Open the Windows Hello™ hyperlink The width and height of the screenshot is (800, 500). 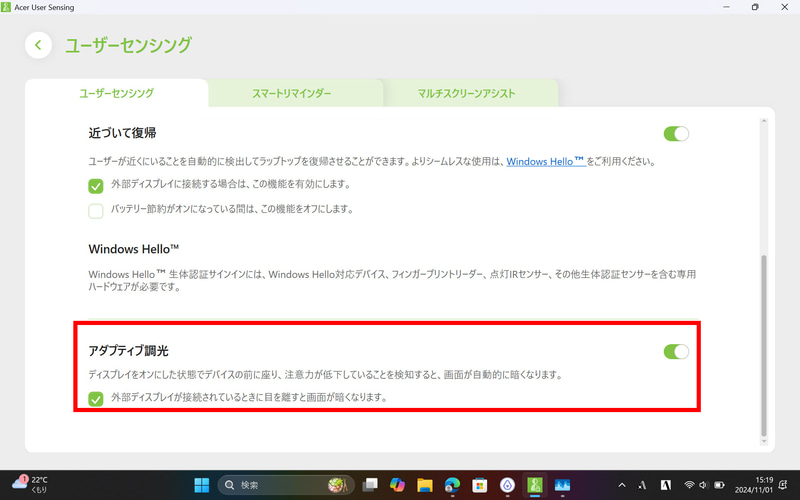pos(546,161)
